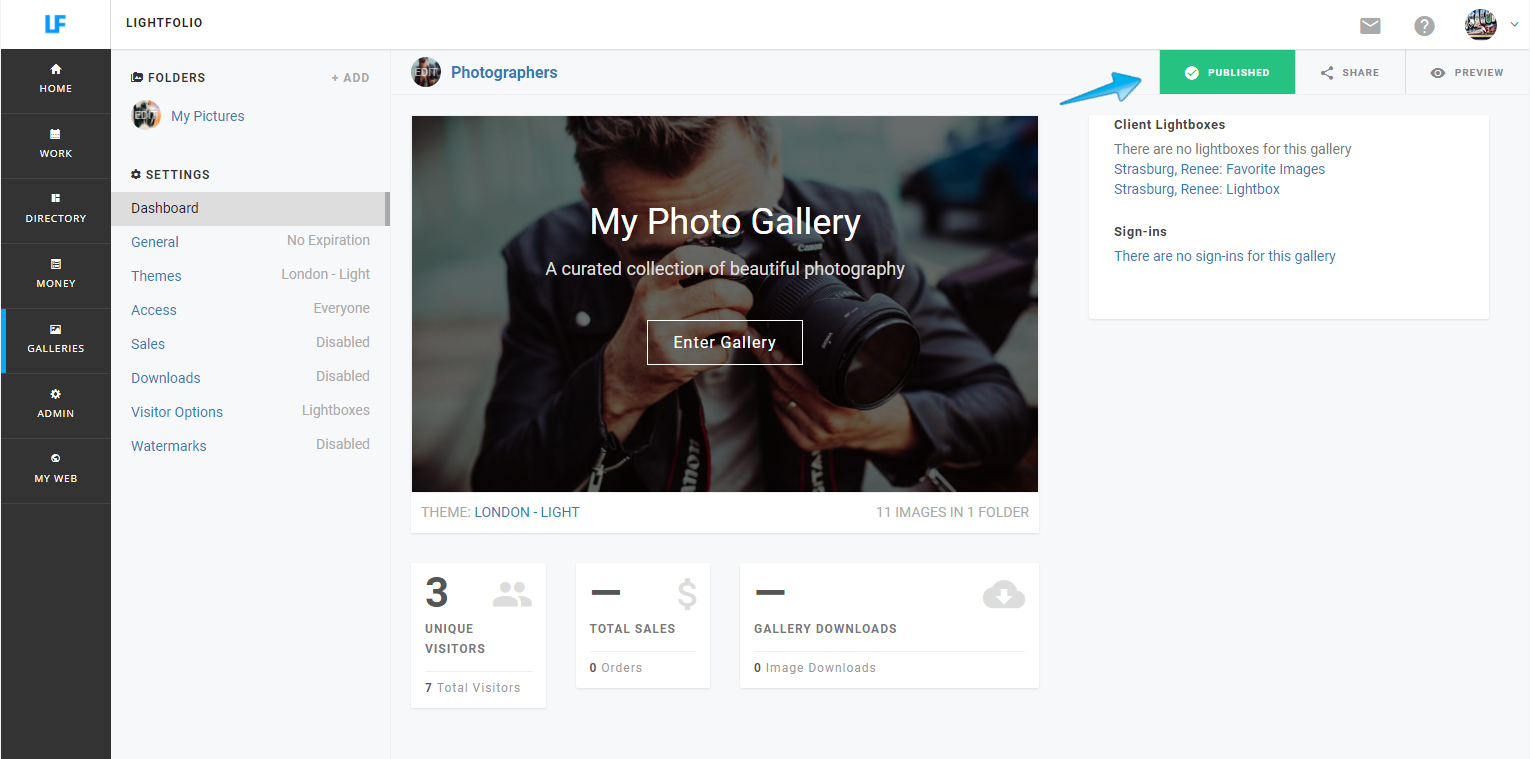The image size is (1530, 759).
Task: Open Themes settings
Action: click(156, 276)
